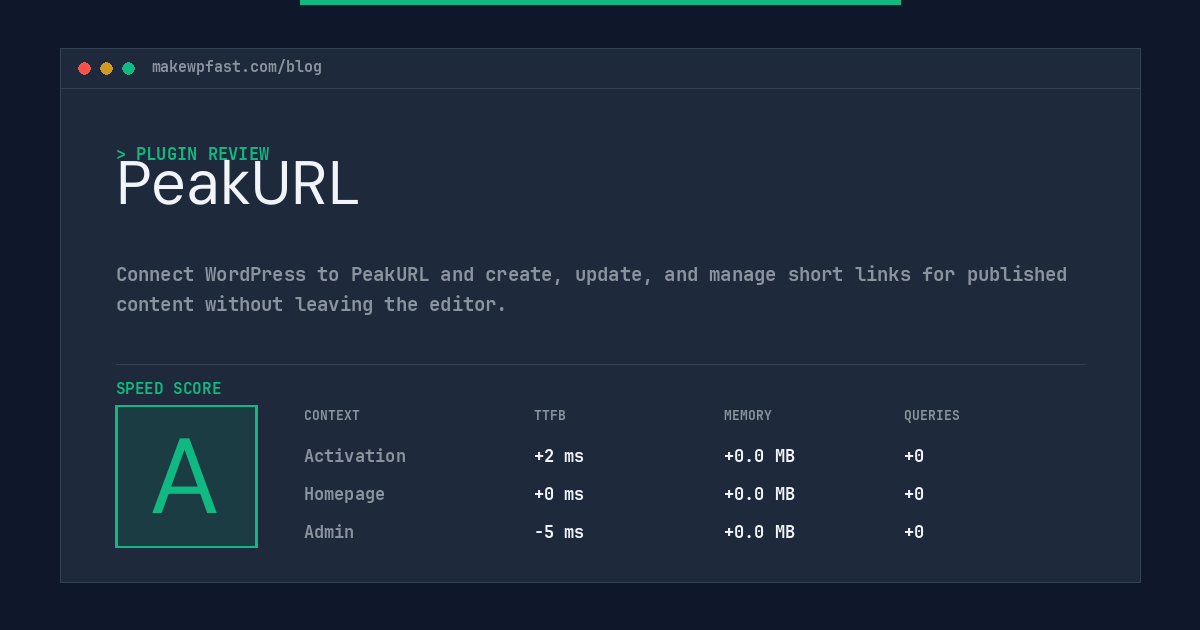Click Homepage TTFB value +0 ms
Viewport: 1200px width, 630px height.
click(559, 494)
